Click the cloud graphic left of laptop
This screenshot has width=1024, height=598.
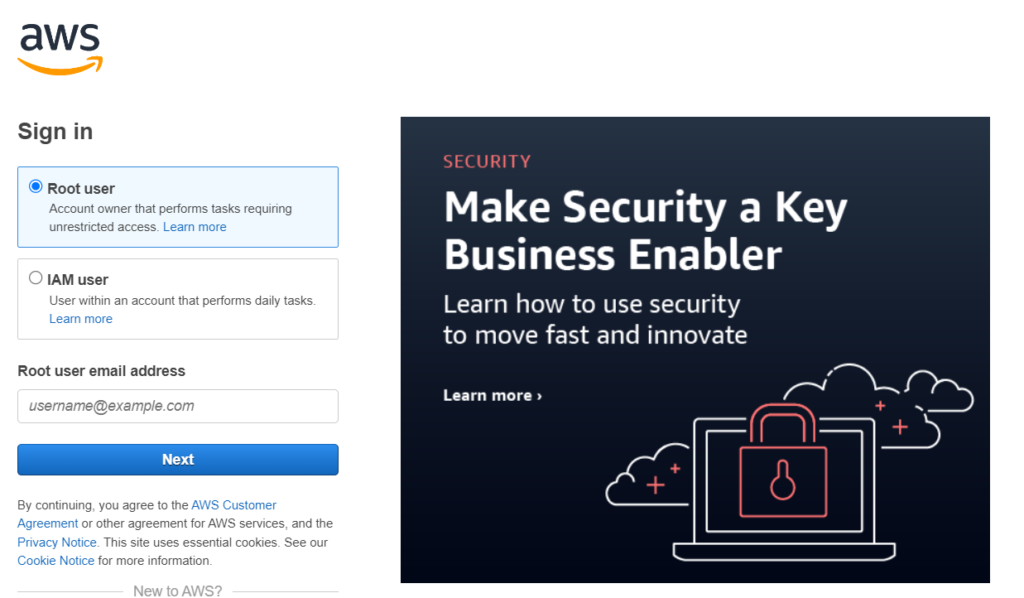[x=647, y=475]
